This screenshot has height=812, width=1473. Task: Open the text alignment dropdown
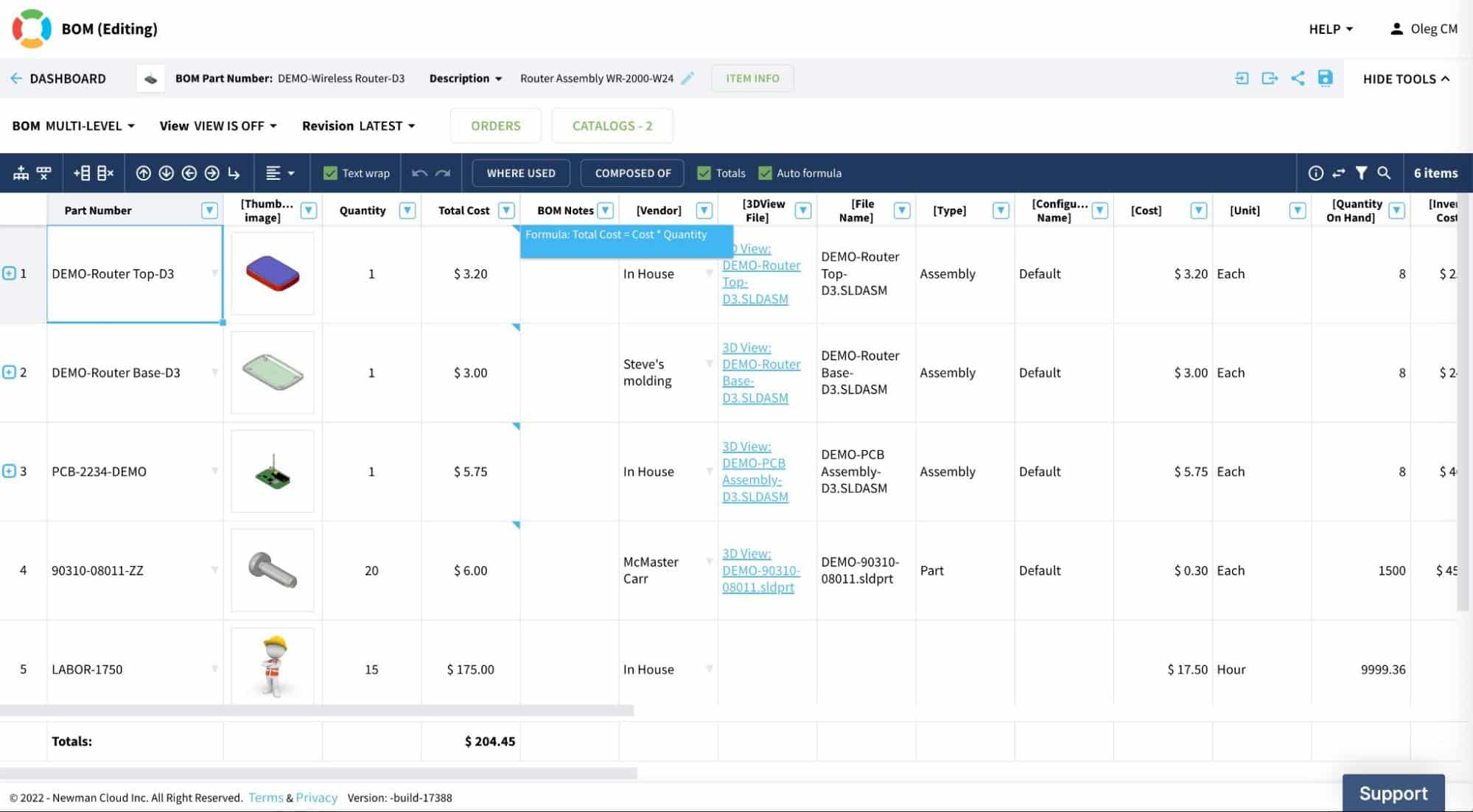coord(280,173)
